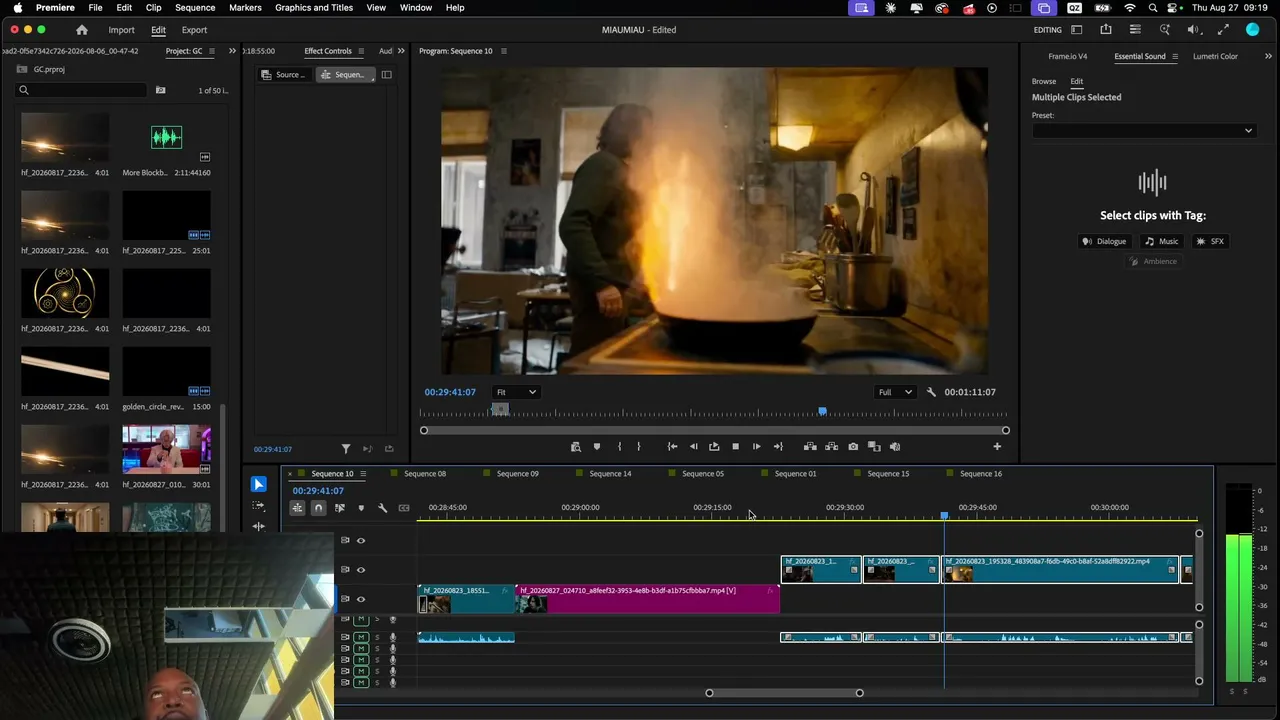Expand hidden Effect Controls panel tabs chevron
The image size is (1280, 720).
401,51
